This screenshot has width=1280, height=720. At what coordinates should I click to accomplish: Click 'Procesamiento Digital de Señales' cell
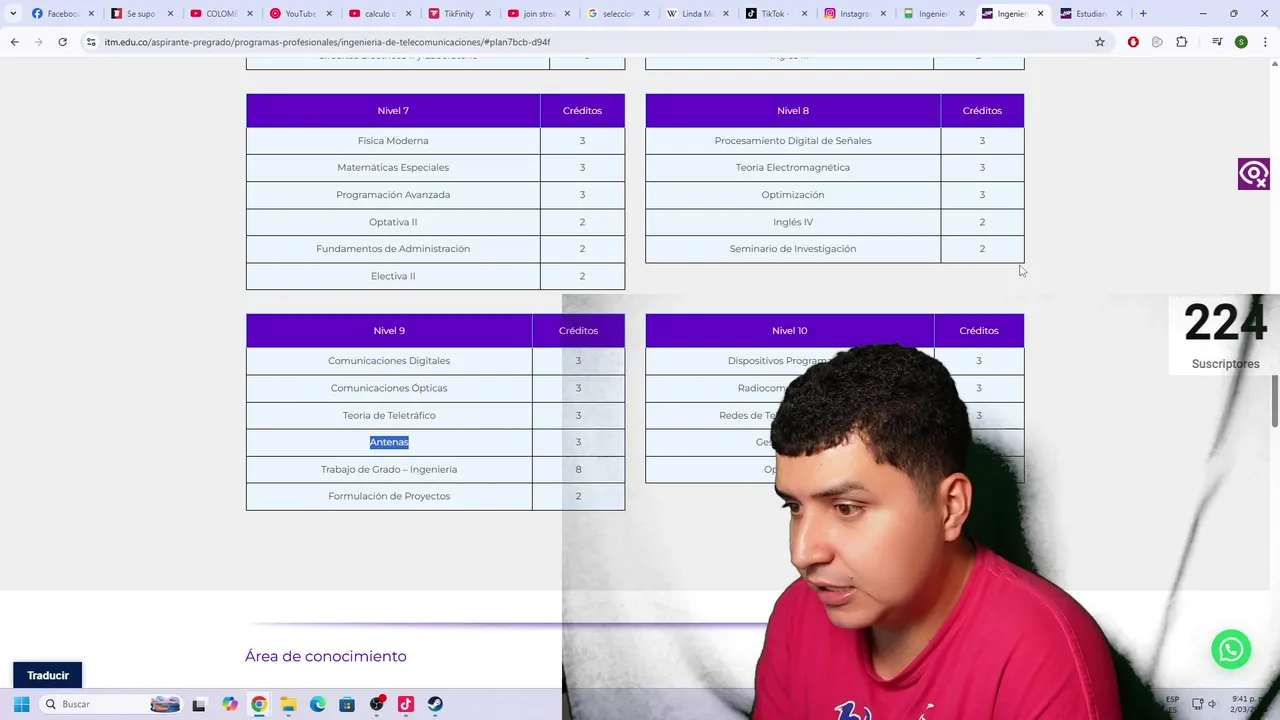coord(793,141)
